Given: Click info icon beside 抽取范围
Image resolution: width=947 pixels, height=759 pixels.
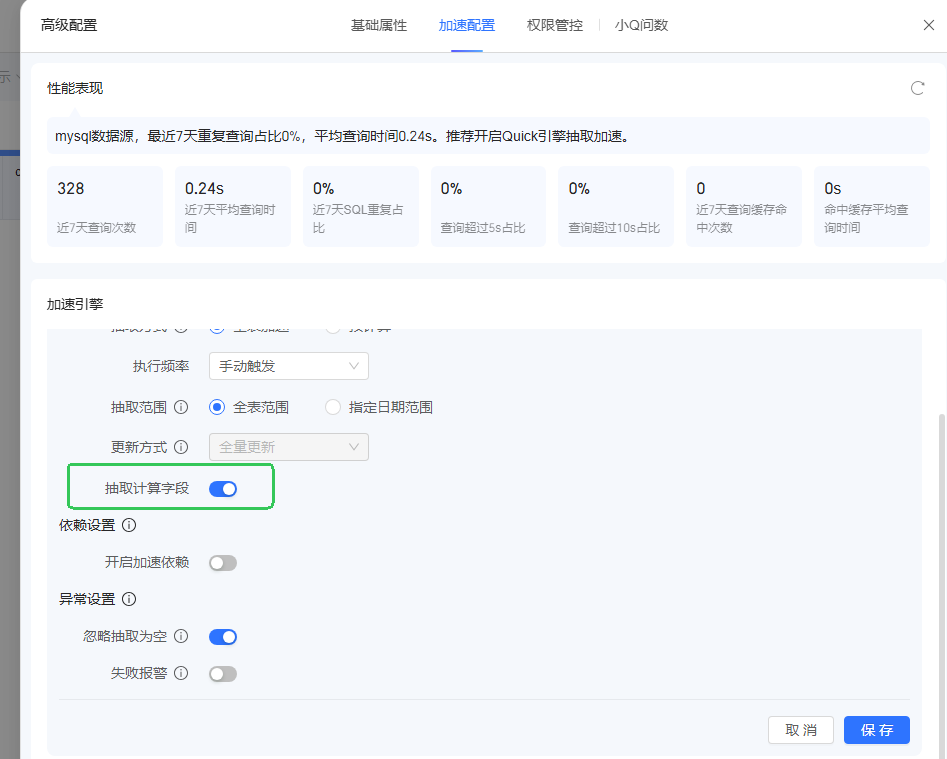Looking at the screenshot, I should [181, 407].
